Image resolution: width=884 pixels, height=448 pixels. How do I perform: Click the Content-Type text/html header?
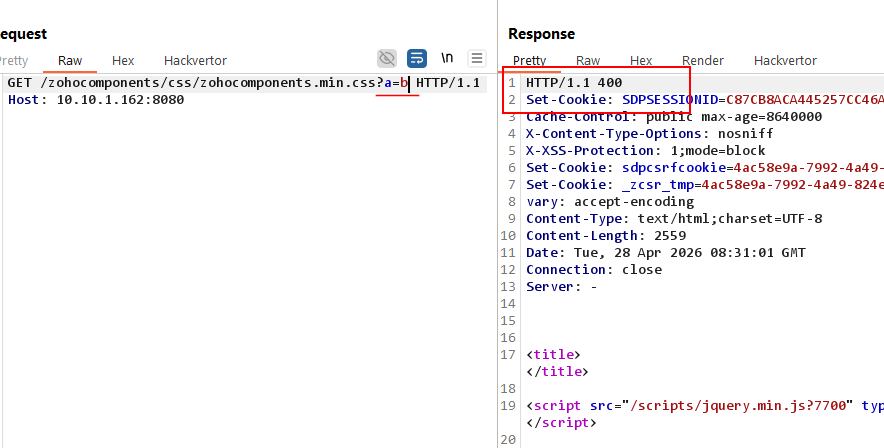(674, 218)
